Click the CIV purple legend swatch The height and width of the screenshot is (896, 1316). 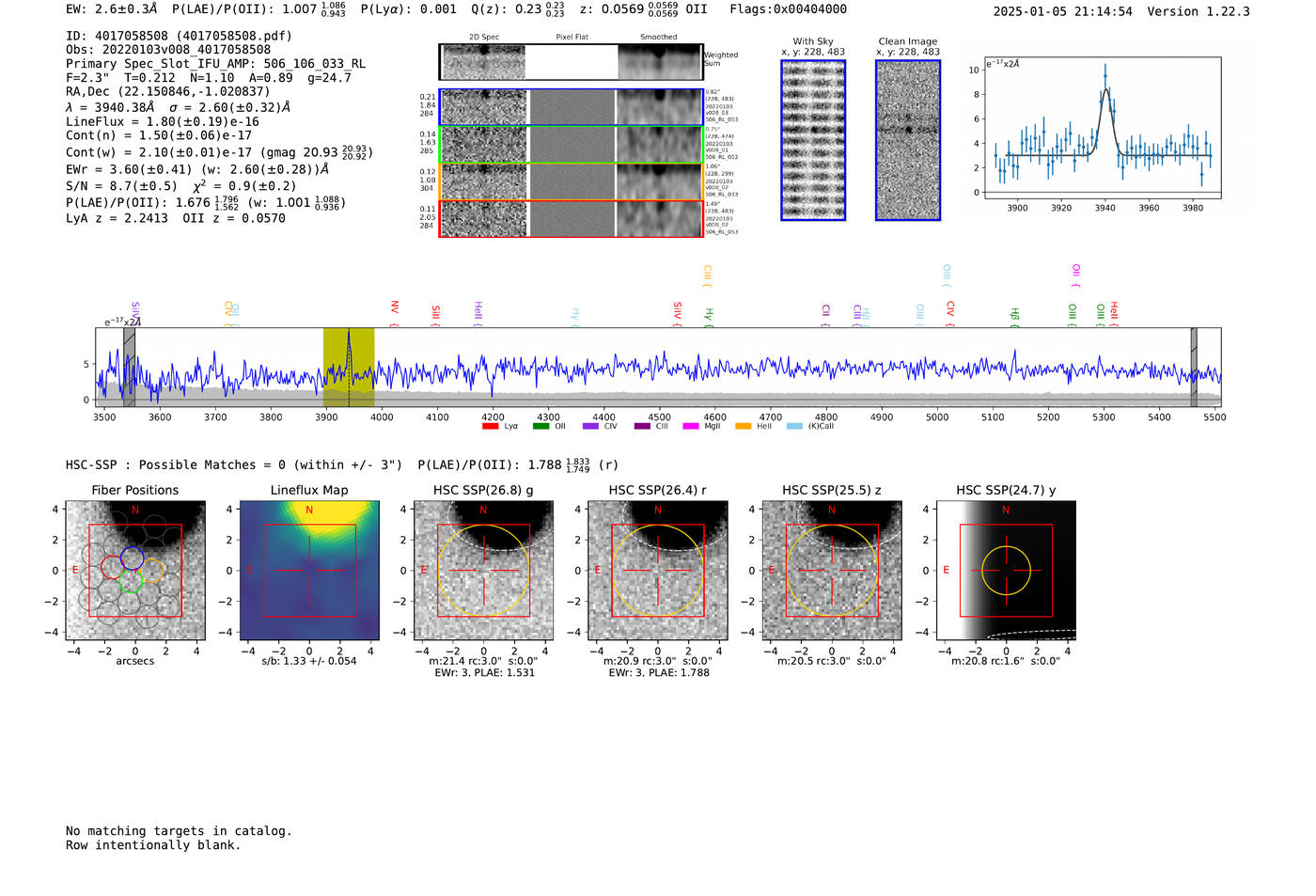(590, 426)
